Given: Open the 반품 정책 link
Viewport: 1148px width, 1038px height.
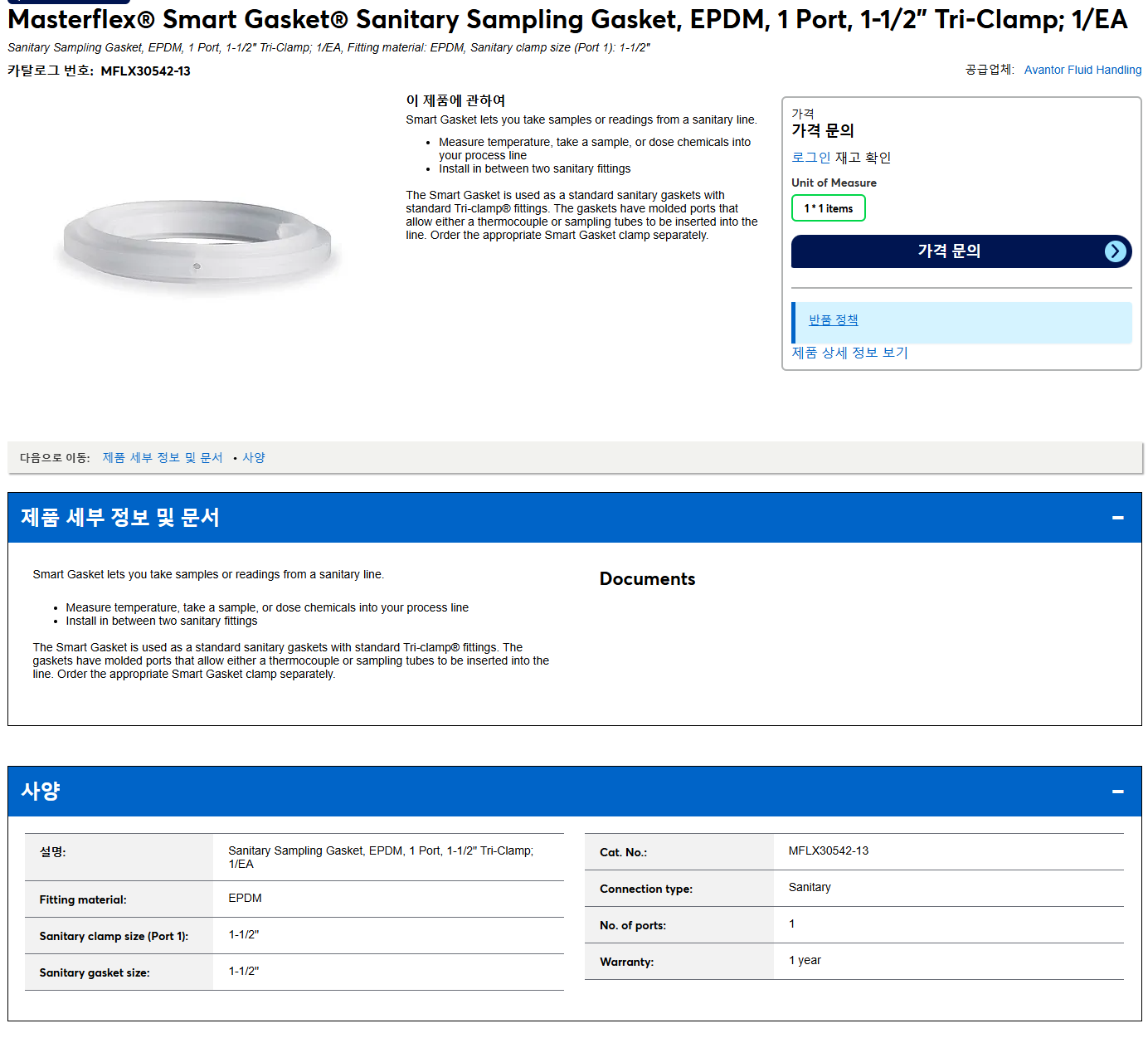Looking at the screenshot, I should coord(833,319).
